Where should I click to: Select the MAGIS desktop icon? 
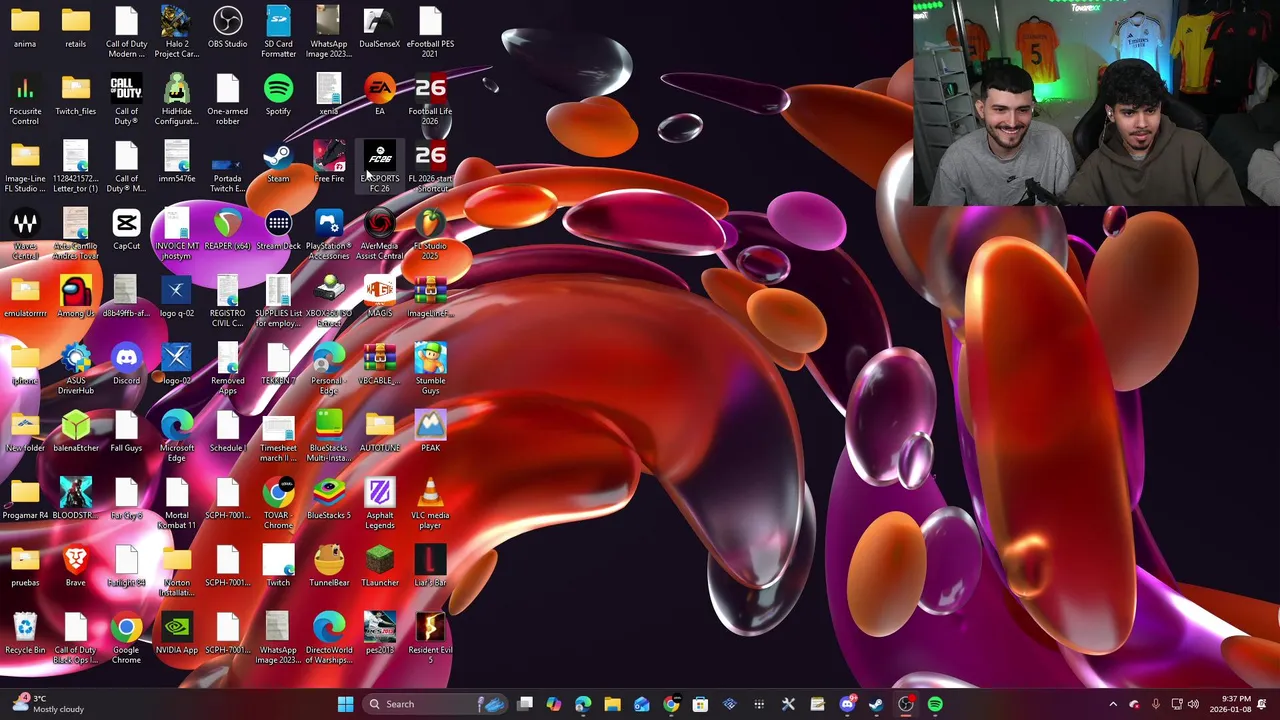pyautogui.click(x=380, y=298)
